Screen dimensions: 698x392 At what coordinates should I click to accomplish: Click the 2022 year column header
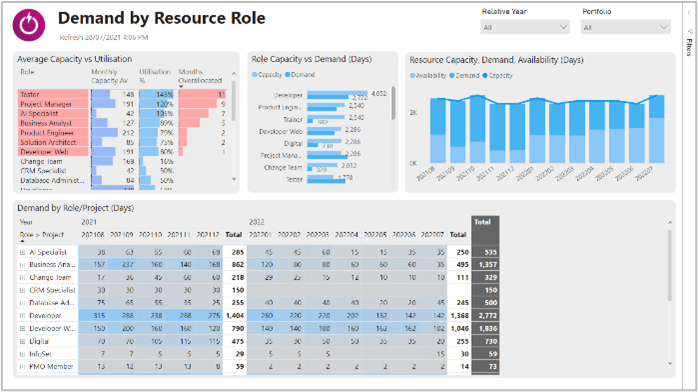(x=256, y=222)
